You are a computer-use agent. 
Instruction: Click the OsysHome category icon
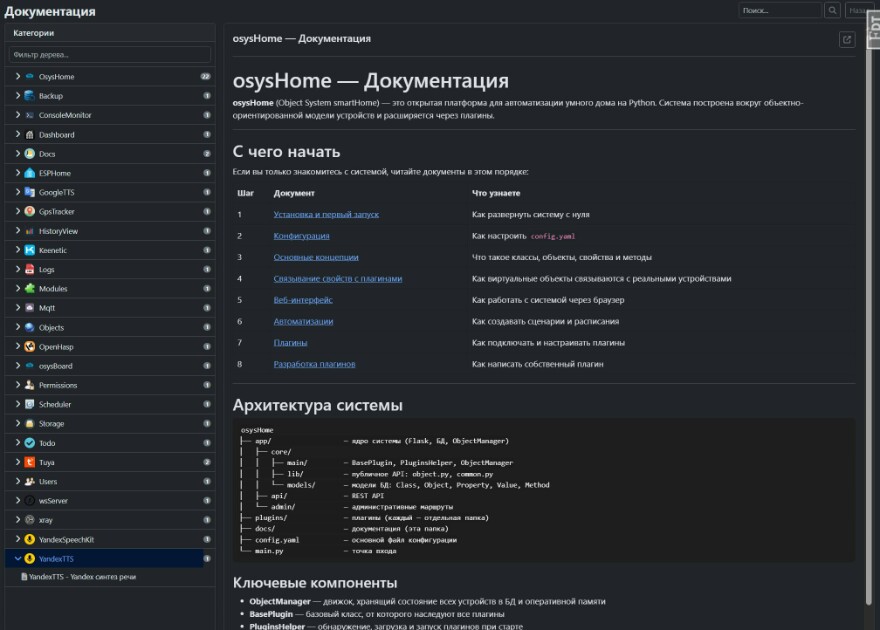click(30, 76)
